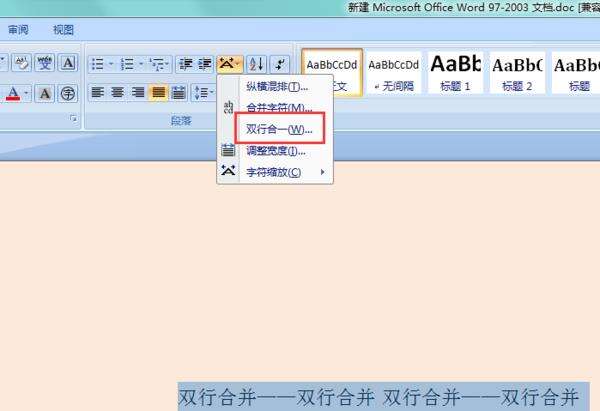Viewport: 600px width, 411px height.
Task: Open the Phonetic Guide (wén) tool
Action: (x=45, y=63)
